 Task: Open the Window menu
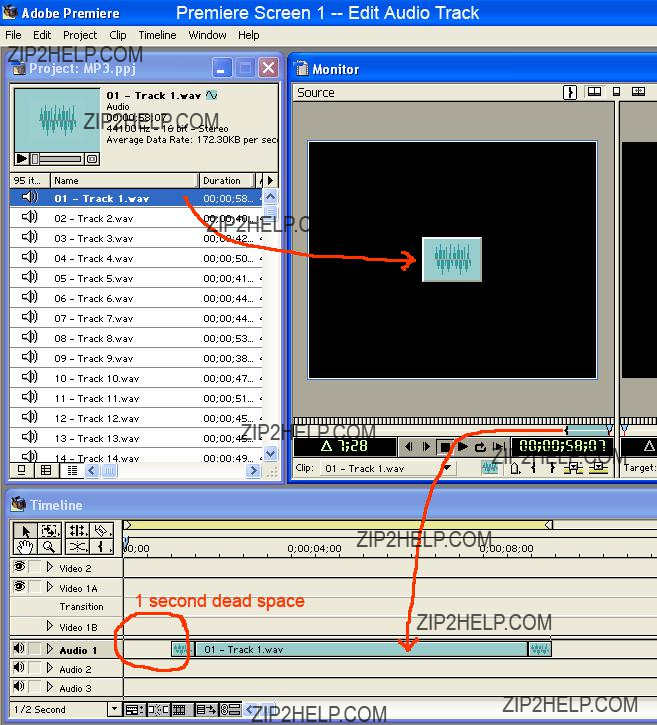click(207, 35)
